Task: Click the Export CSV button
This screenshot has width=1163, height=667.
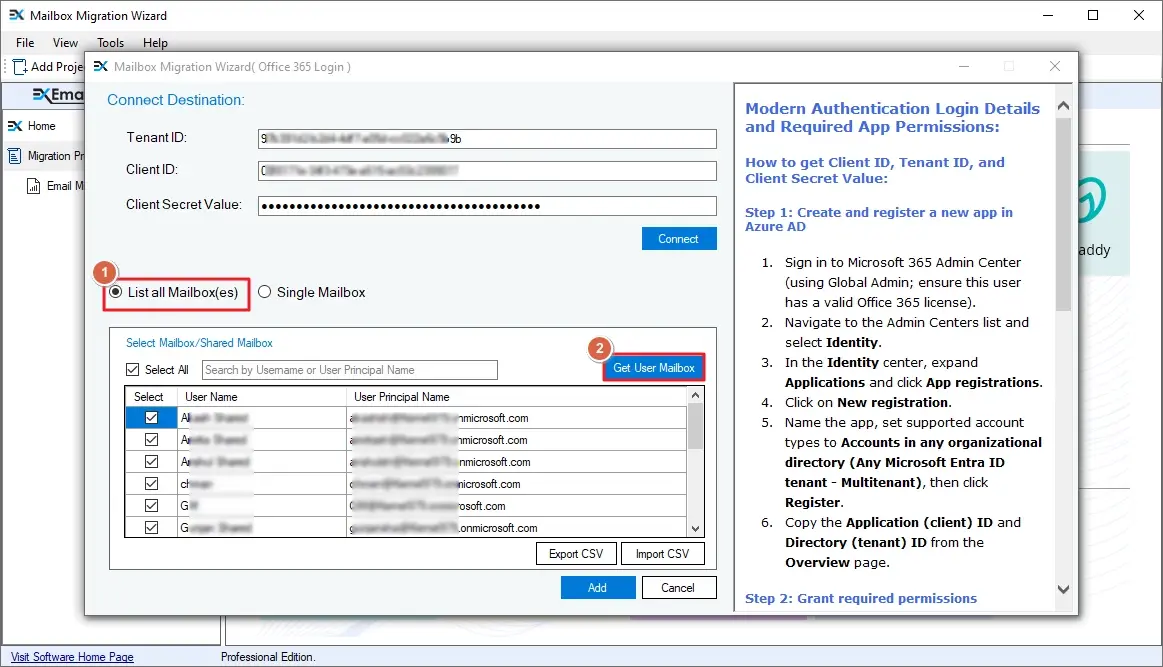Action: [x=576, y=553]
